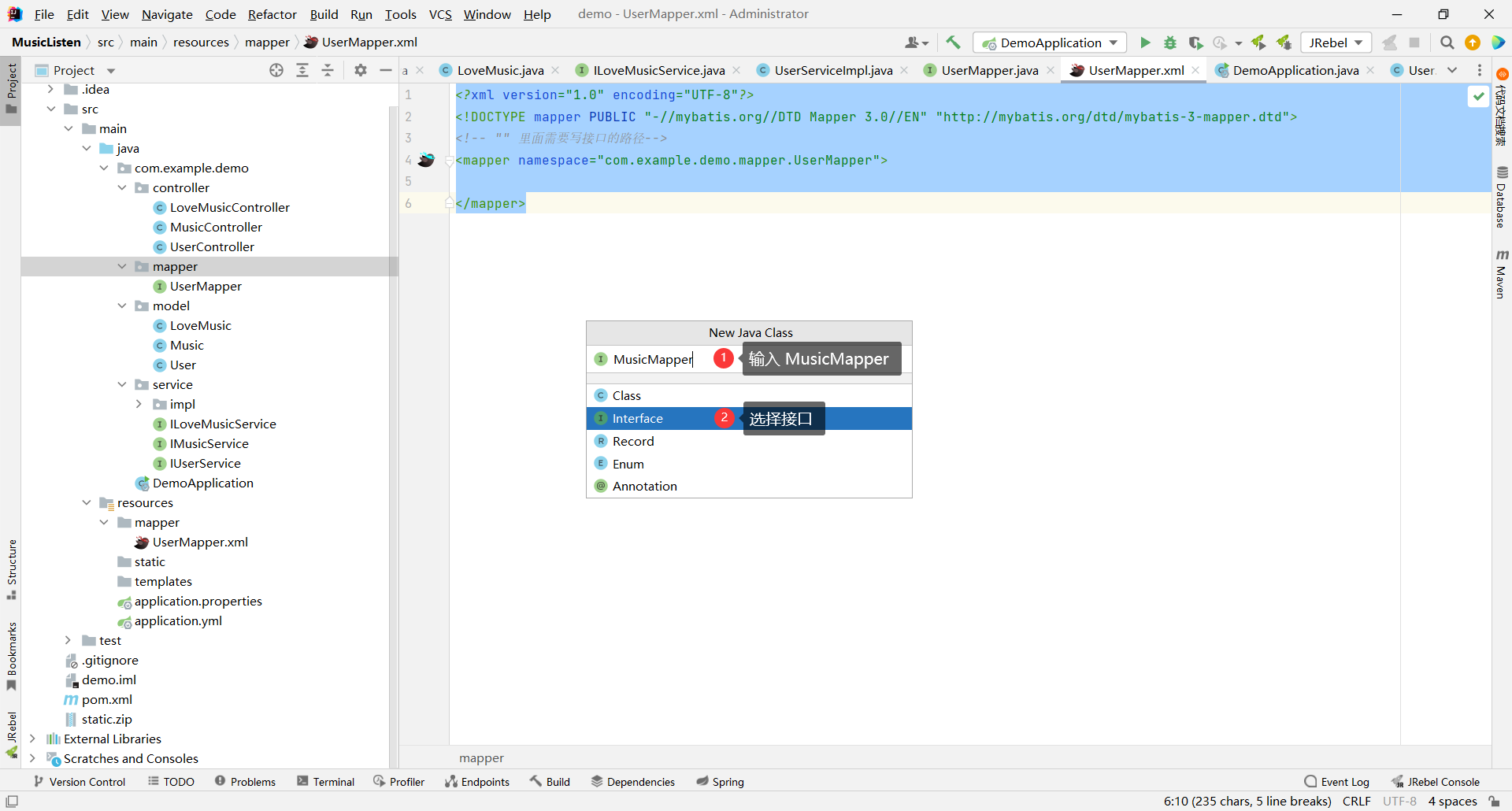
Task: Click the green Run button in toolbar
Action: click(1145, 43)
